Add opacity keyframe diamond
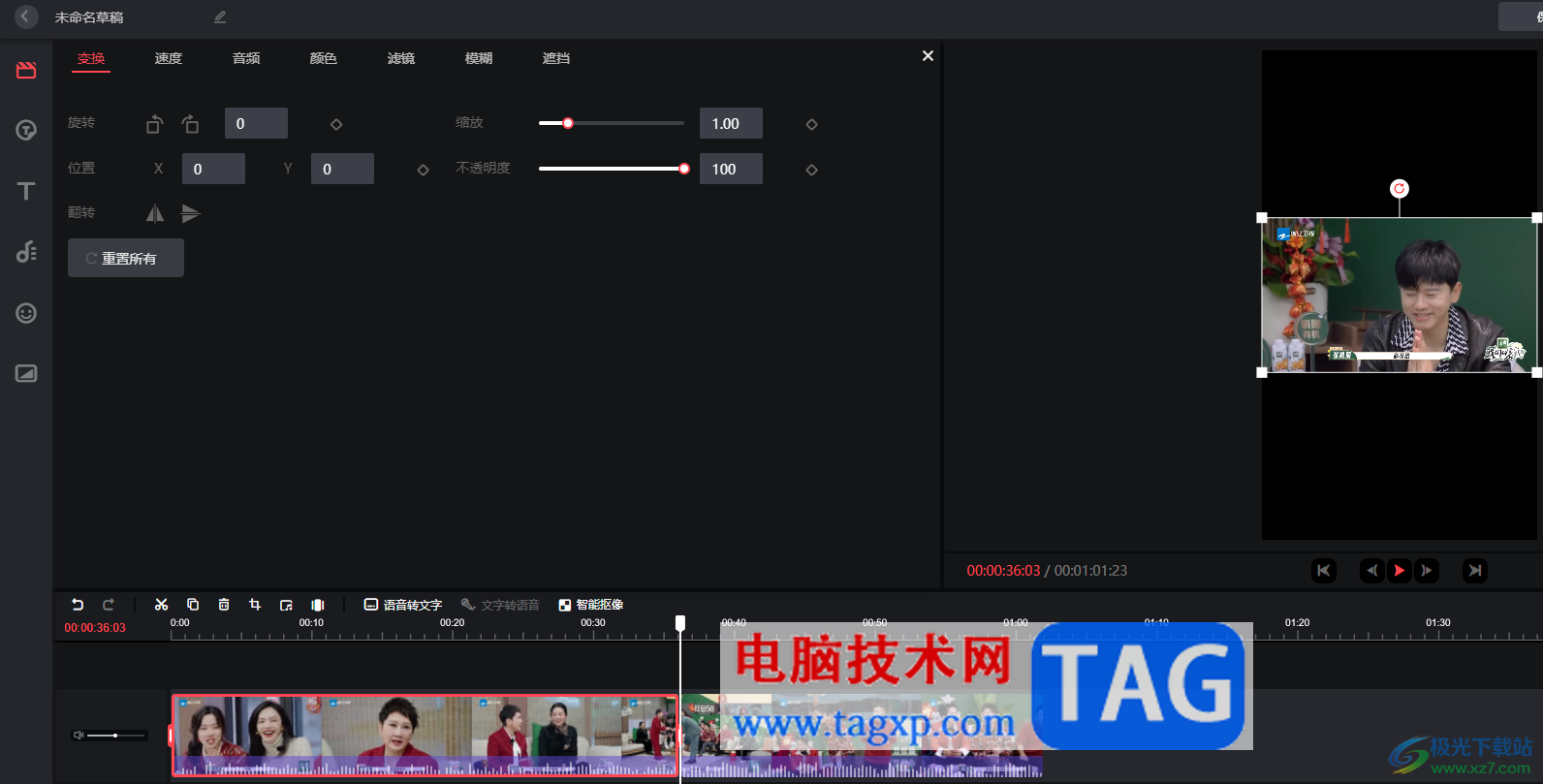The width and height of the screenshot is (1543, 784). 812,170
